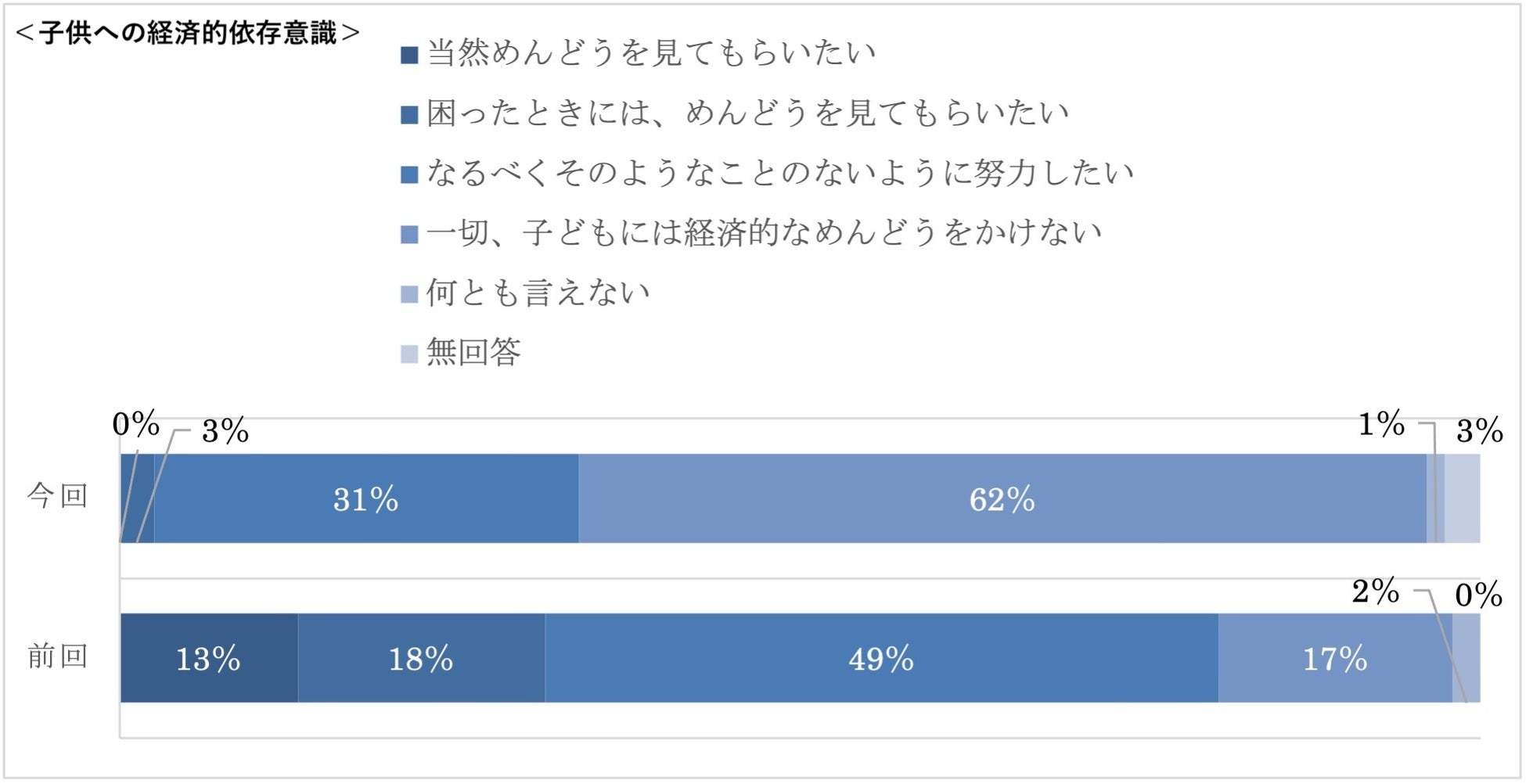Click the 無回答 legend color square
The width and height of the screenshot is (1526, 784).
[x=409, y=354]
